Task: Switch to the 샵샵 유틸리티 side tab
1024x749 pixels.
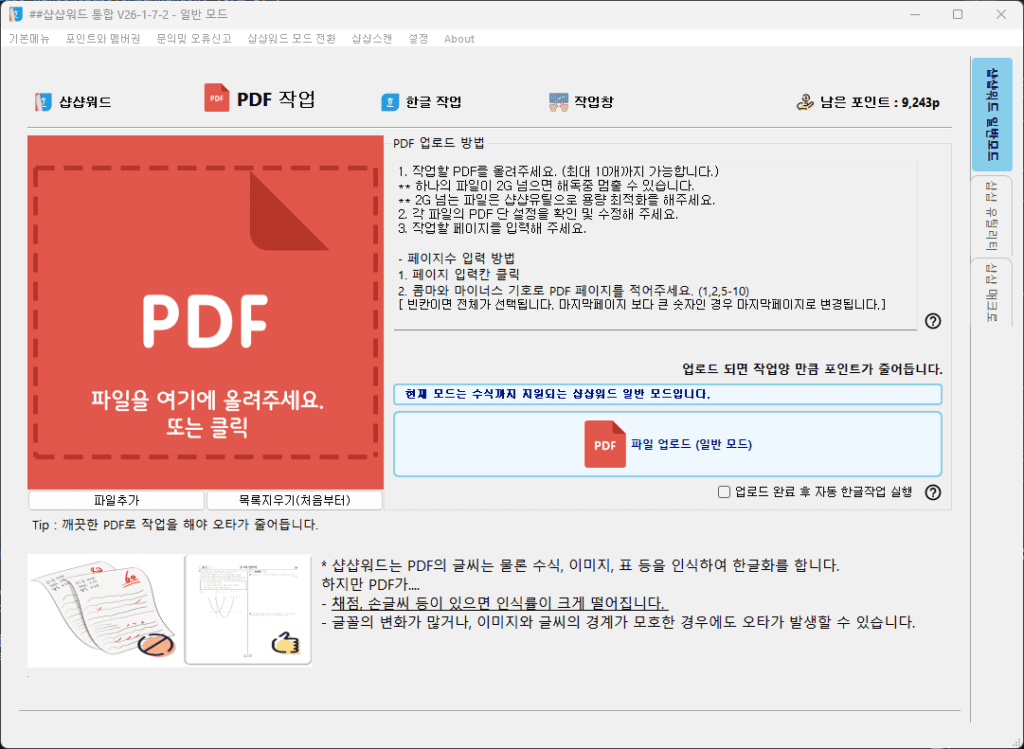Action: coord(991,214)
